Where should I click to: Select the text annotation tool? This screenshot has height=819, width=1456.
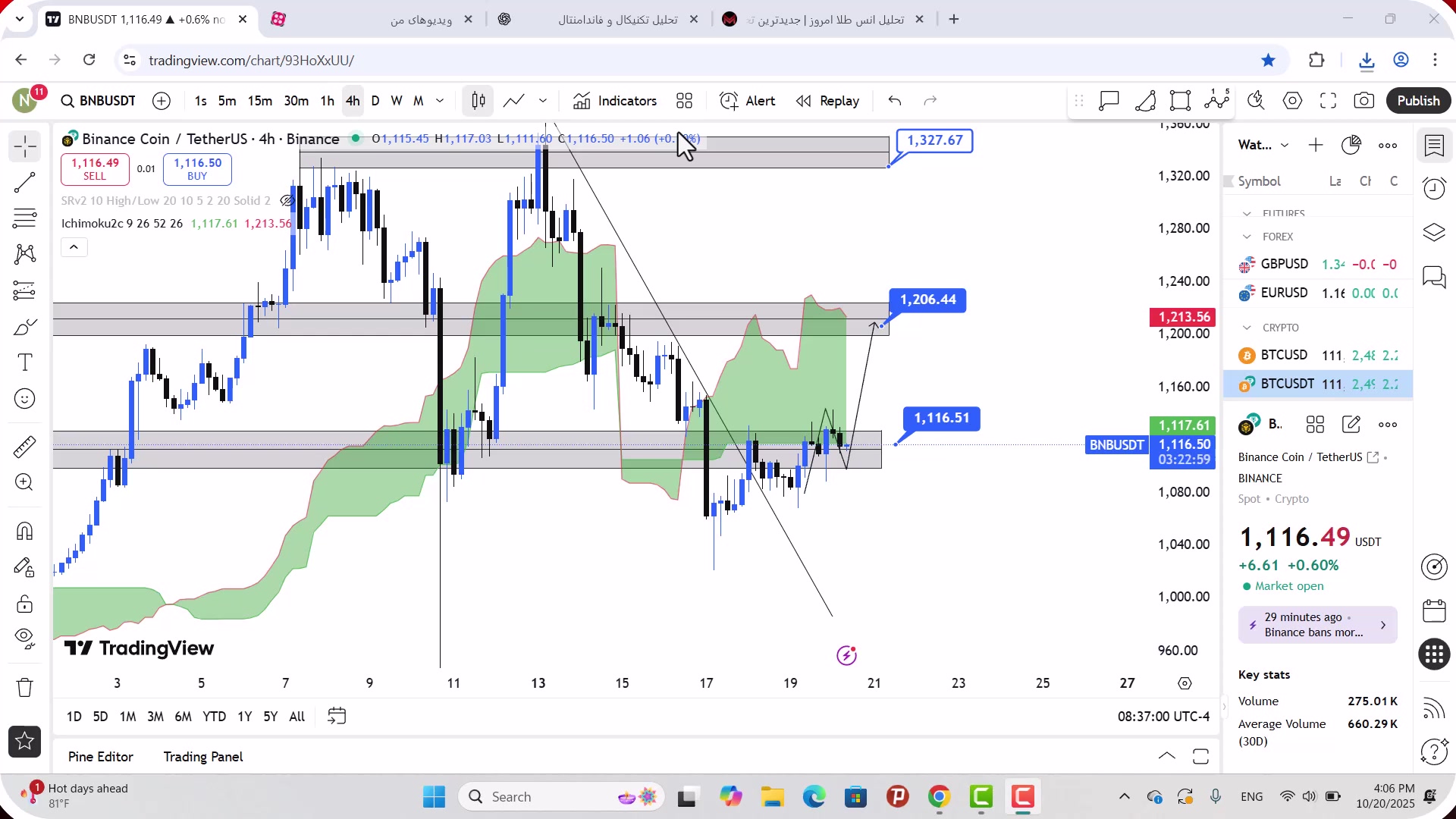25,362
